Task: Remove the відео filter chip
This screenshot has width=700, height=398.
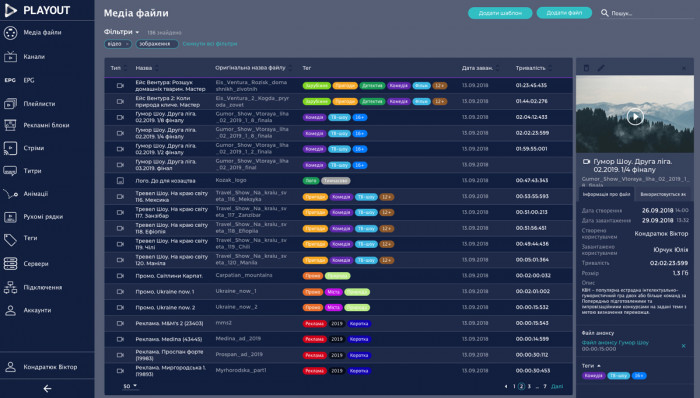Action: click(x=127, y=44)
